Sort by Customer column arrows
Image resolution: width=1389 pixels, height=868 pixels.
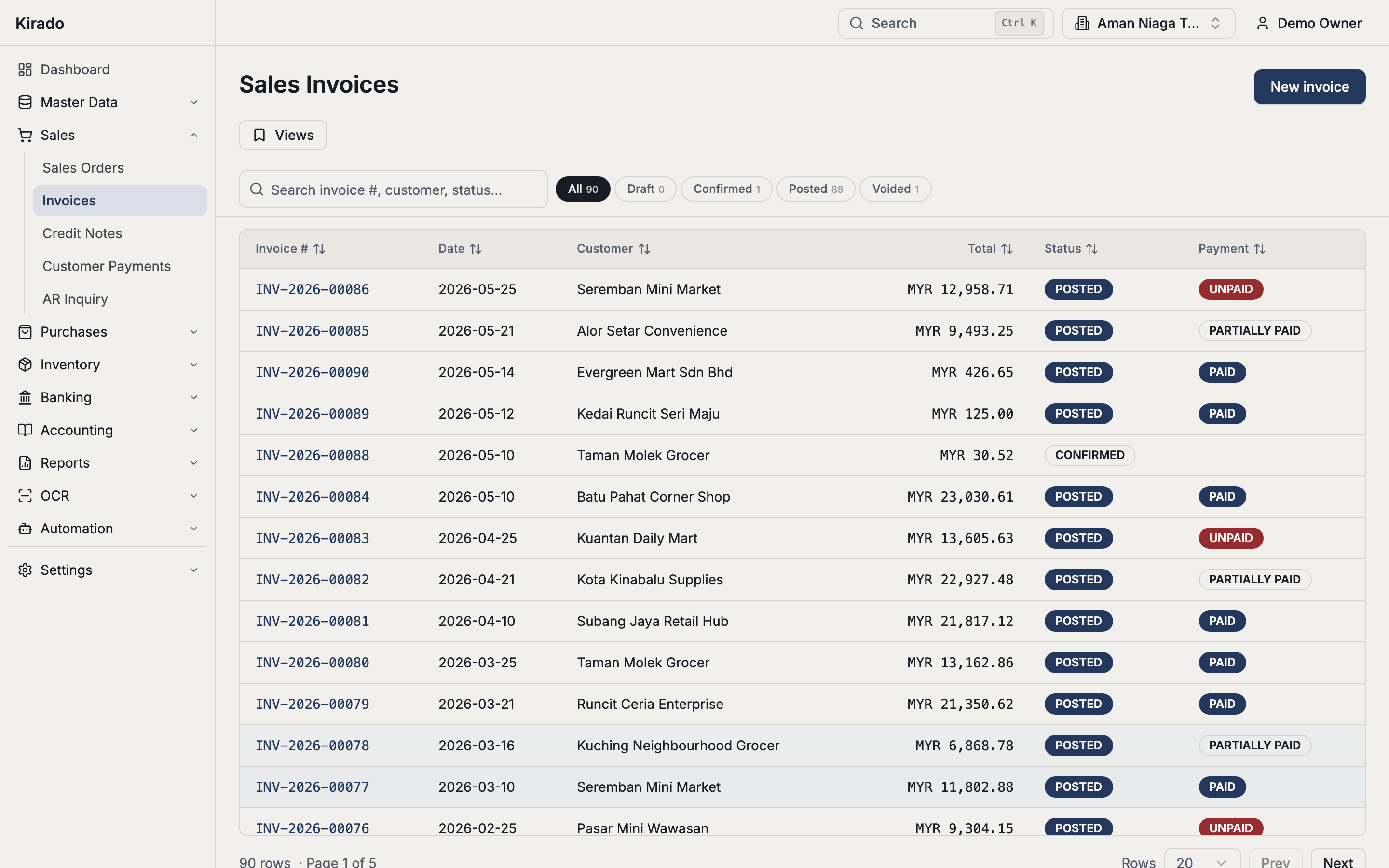pos(644,248)
